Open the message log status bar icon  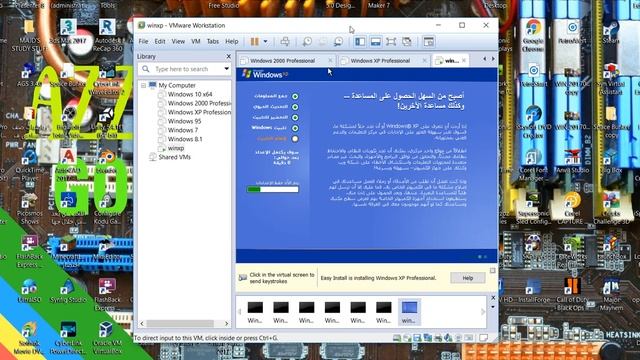pyautogui.click(x=484, y=338)
